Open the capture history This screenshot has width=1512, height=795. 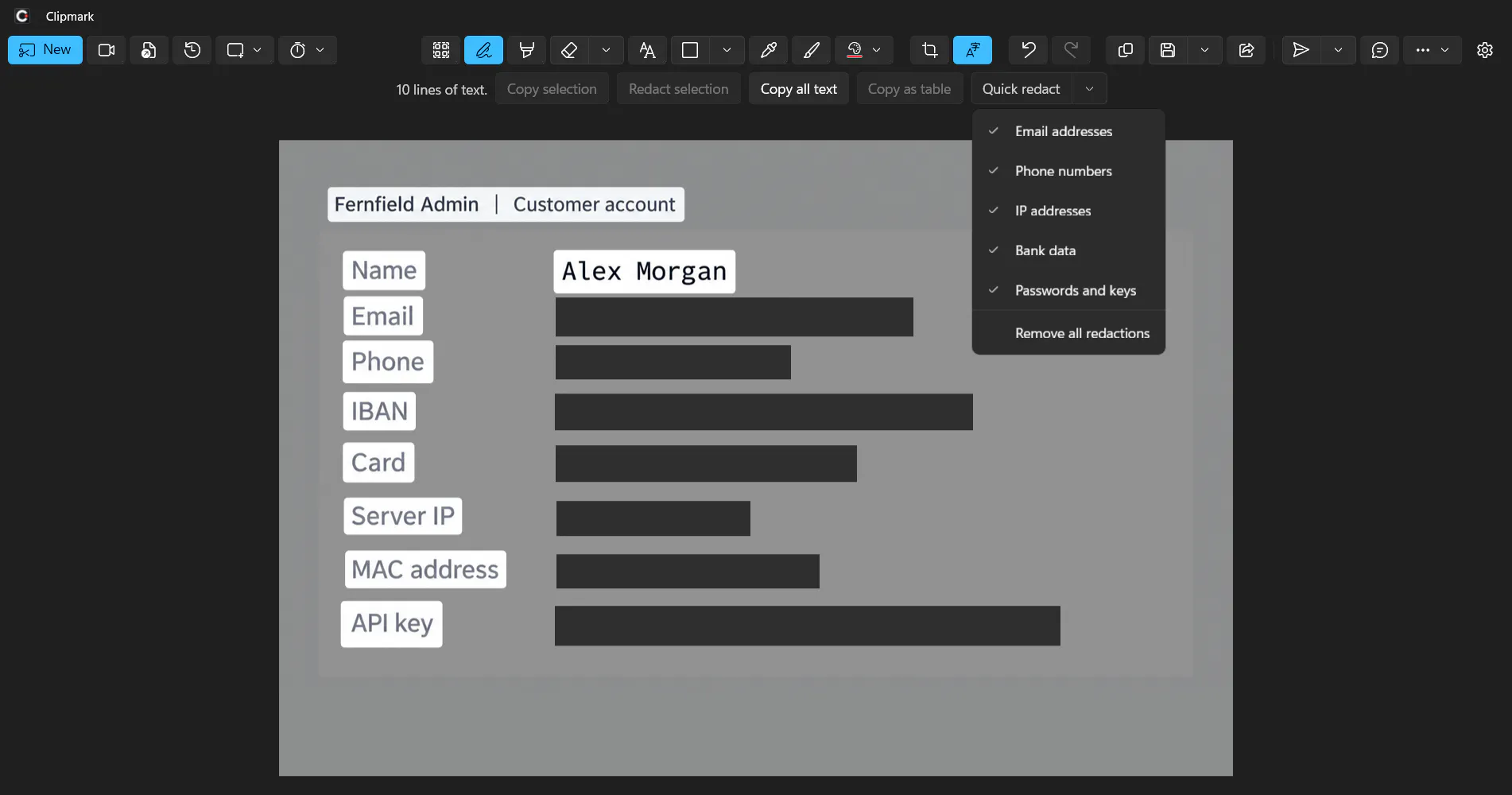point(192,50)
